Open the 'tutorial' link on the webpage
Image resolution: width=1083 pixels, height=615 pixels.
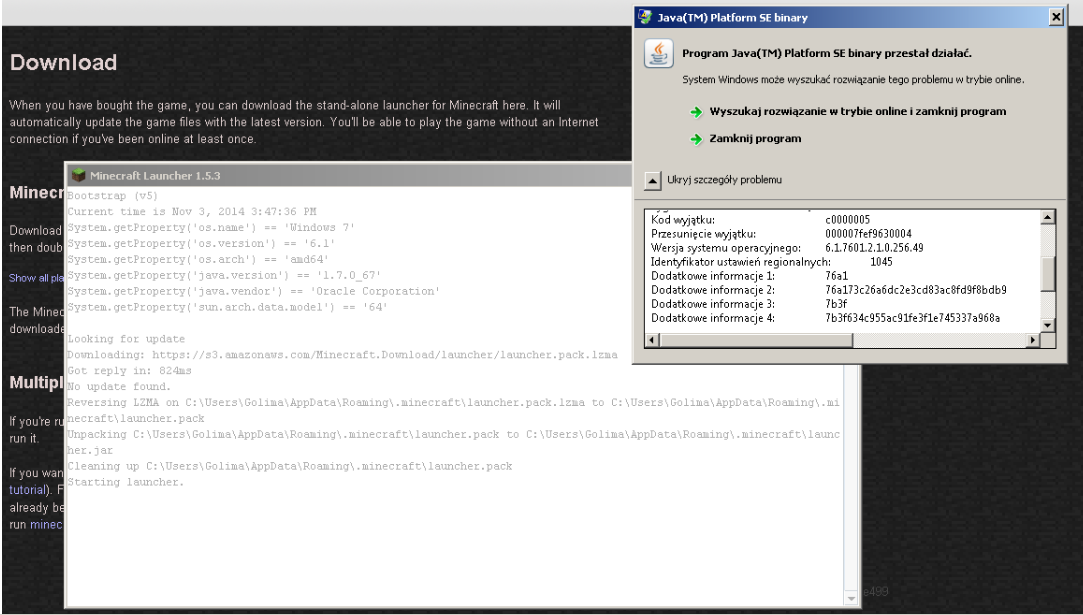pos(27,490)
